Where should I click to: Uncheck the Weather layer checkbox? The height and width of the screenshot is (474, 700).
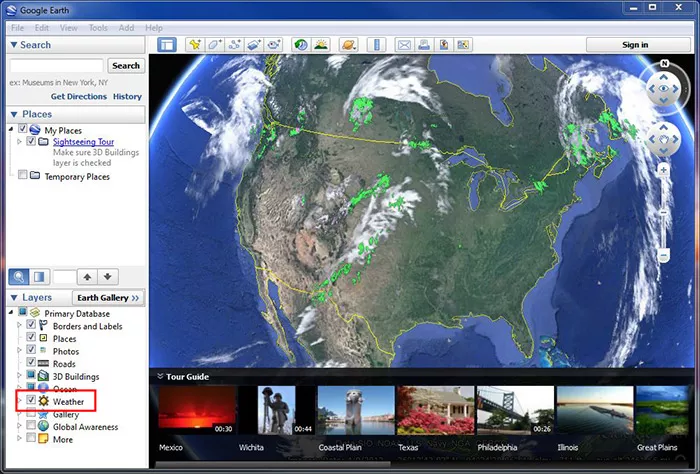[31, 399]
